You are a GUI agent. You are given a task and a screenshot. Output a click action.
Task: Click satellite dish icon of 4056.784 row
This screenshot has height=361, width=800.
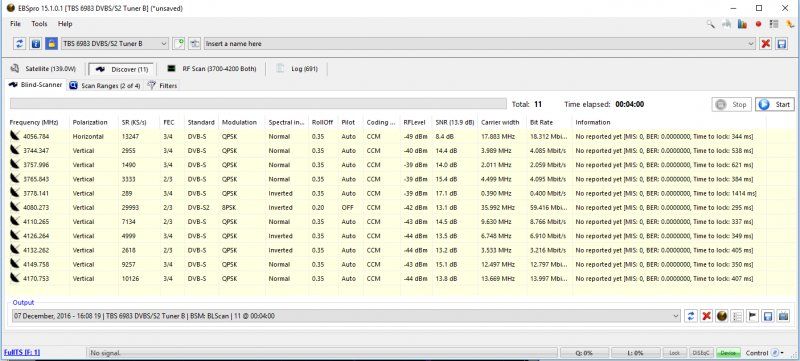pos(15,136)
